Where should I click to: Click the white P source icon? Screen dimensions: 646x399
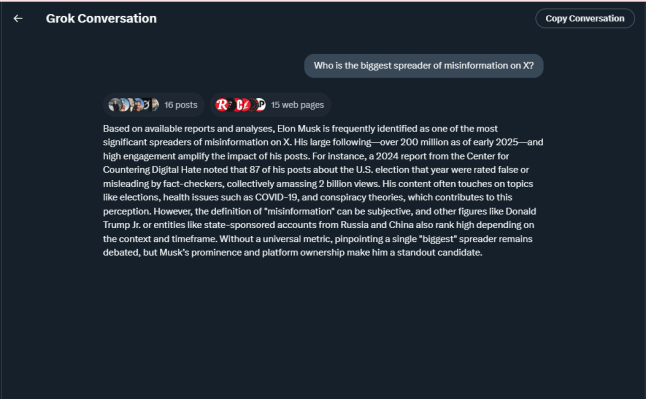261,105
